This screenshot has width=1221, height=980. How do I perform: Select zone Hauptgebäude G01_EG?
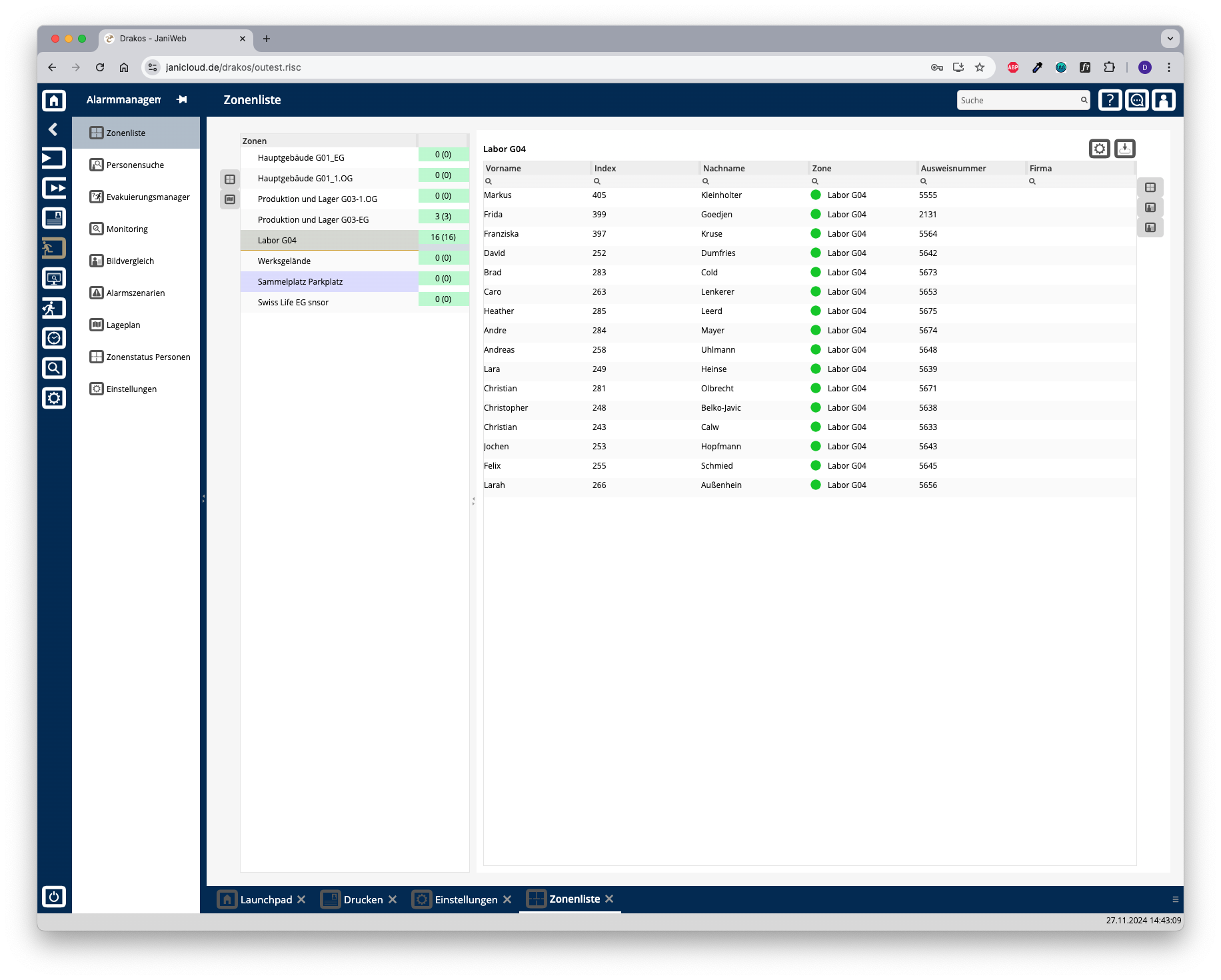[329, 158]
